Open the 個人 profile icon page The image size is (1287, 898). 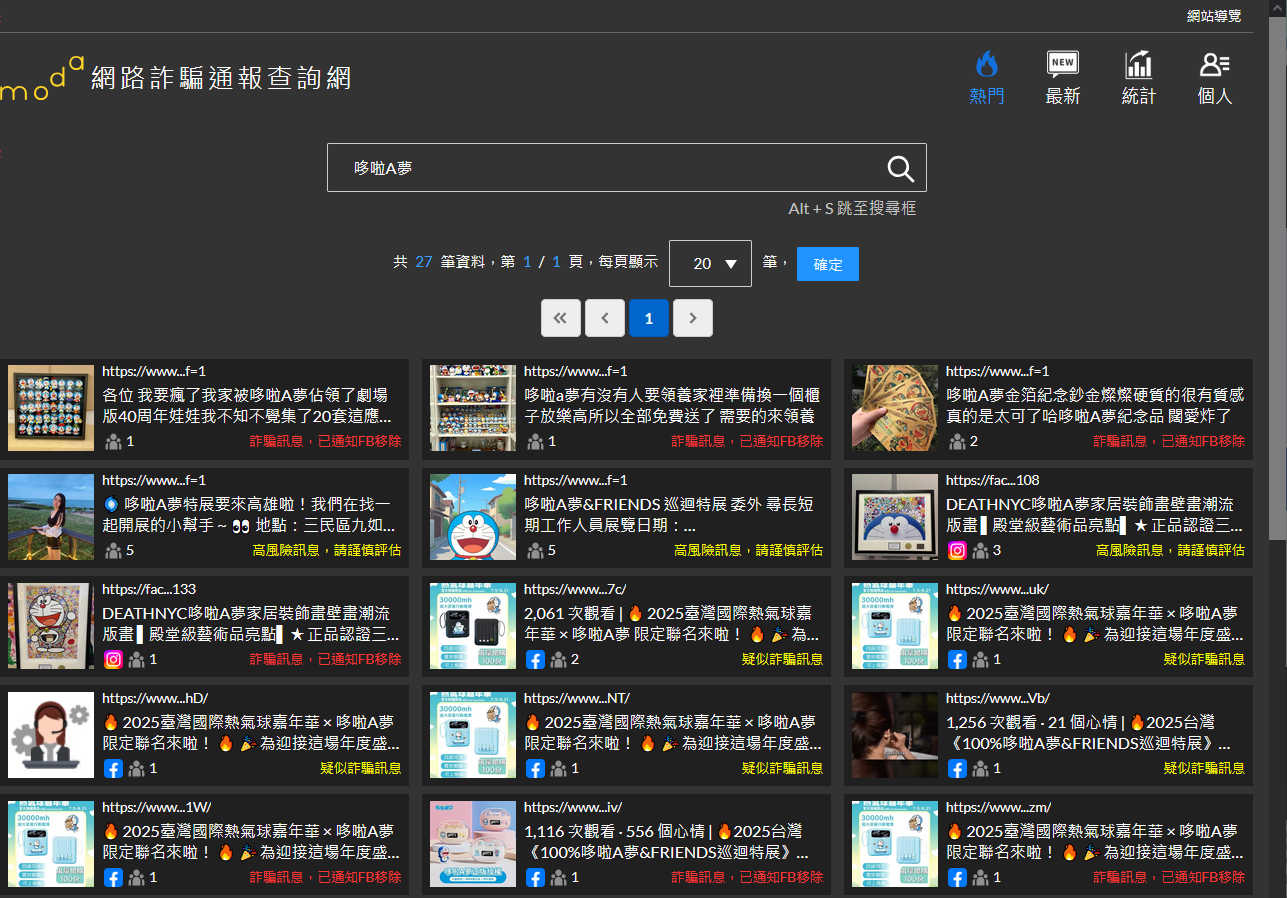1214,78
